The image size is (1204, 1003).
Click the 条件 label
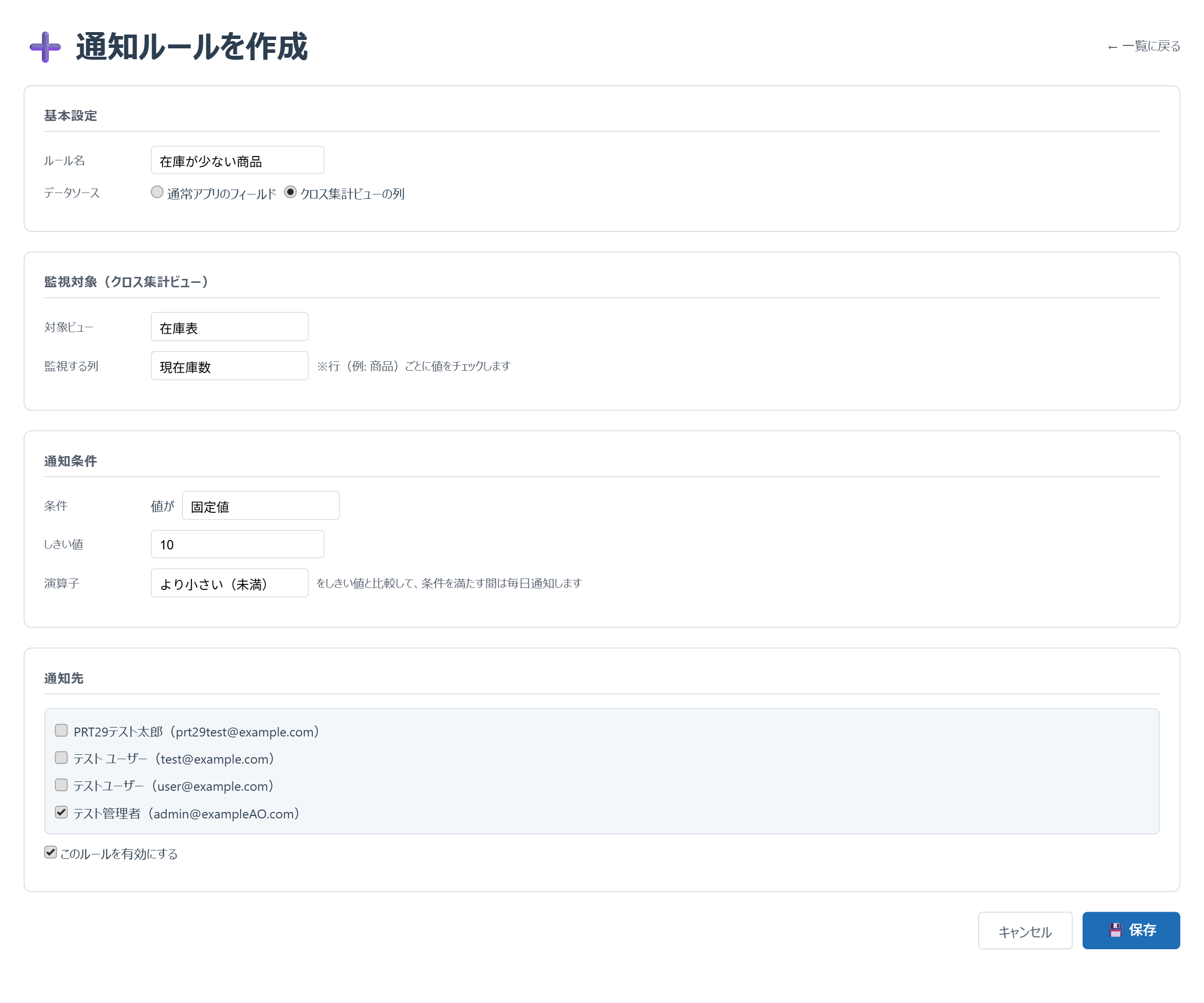tap(56, 506)
